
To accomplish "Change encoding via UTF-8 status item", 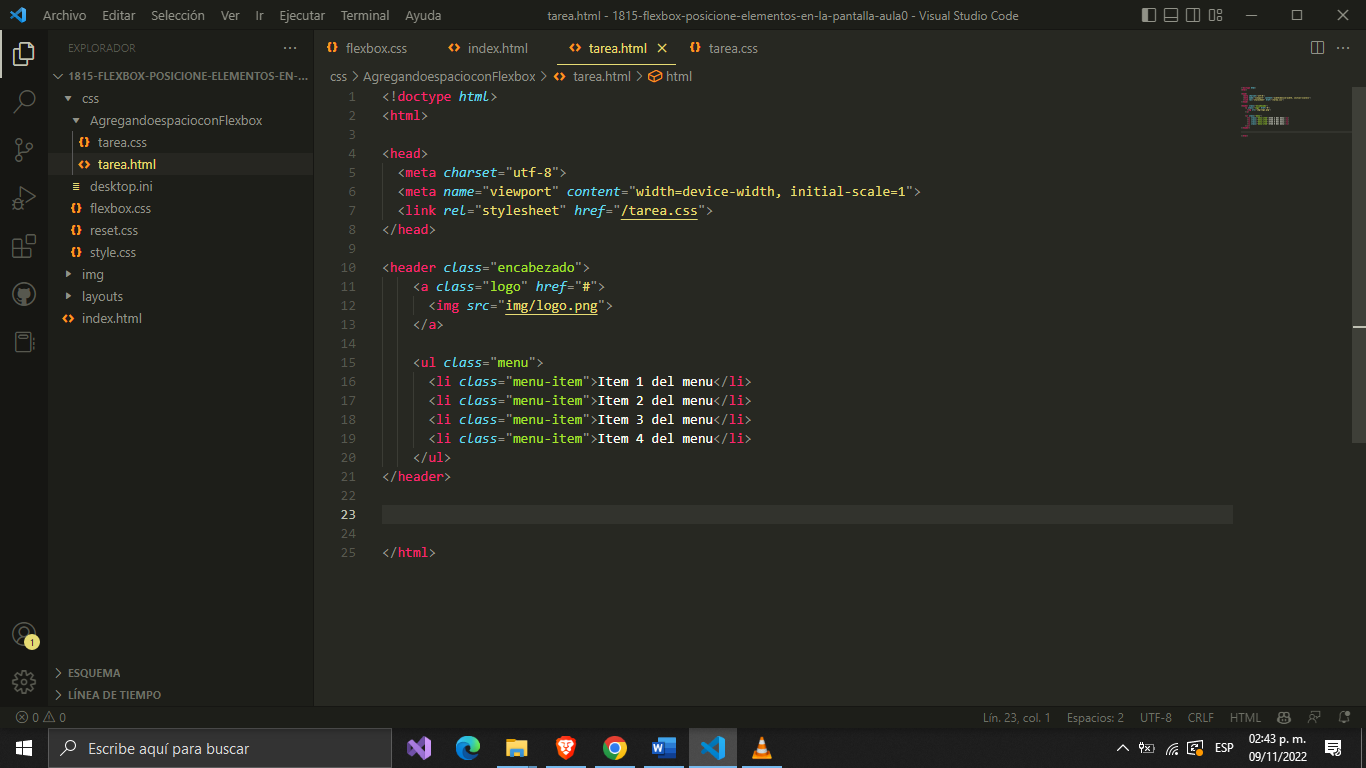I will [1156, 717].
